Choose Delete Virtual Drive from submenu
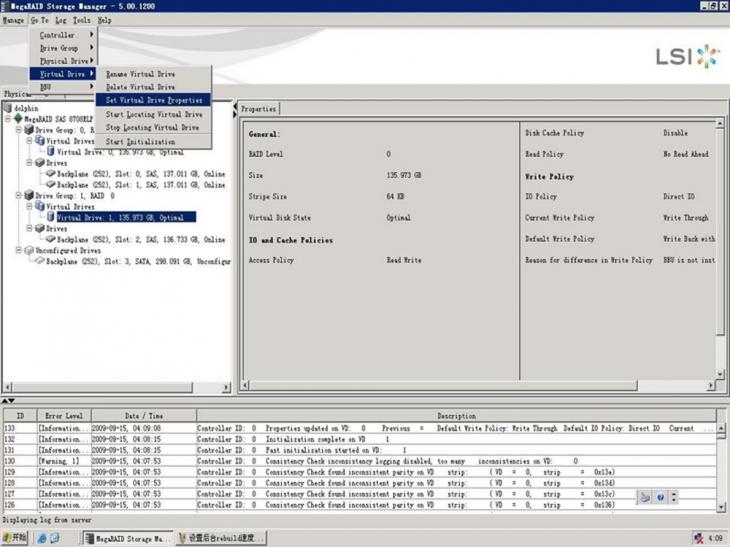 pos(140,87)
